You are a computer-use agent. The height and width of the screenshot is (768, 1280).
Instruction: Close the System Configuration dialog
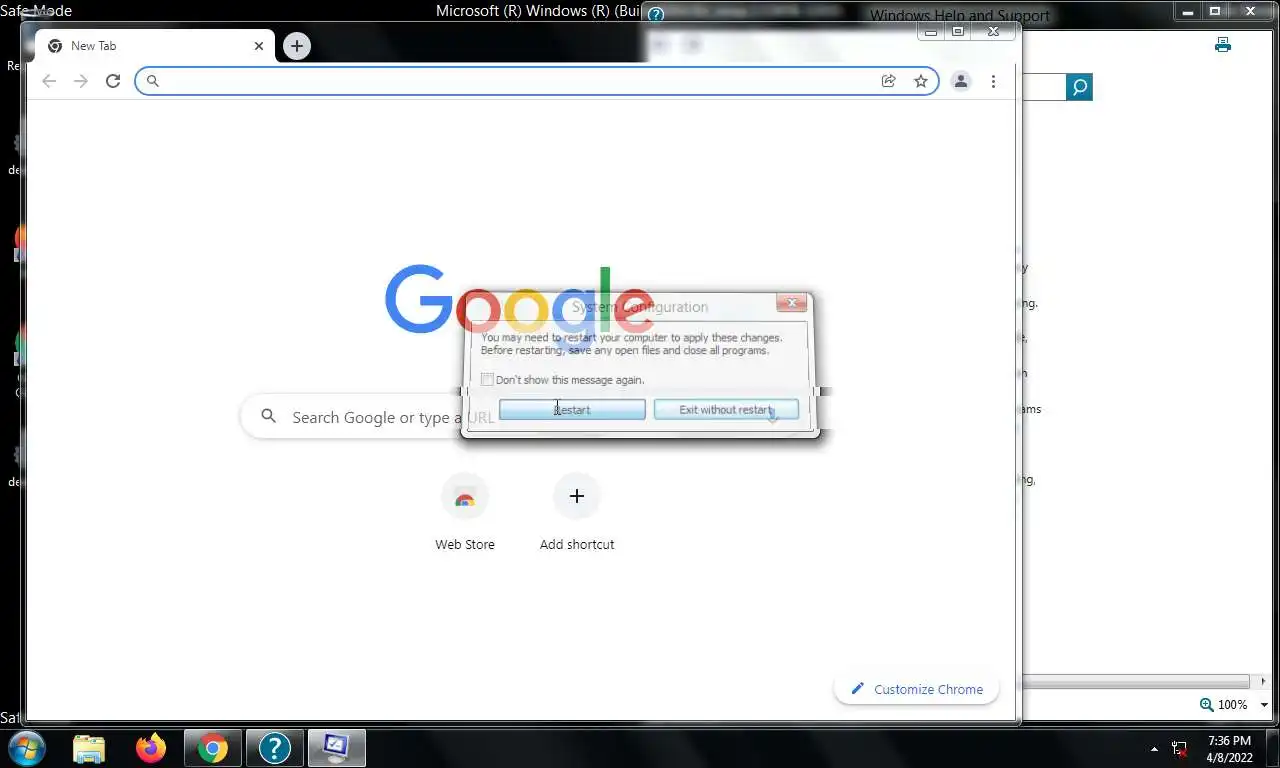pyautogui.click(x=791, y=303)
